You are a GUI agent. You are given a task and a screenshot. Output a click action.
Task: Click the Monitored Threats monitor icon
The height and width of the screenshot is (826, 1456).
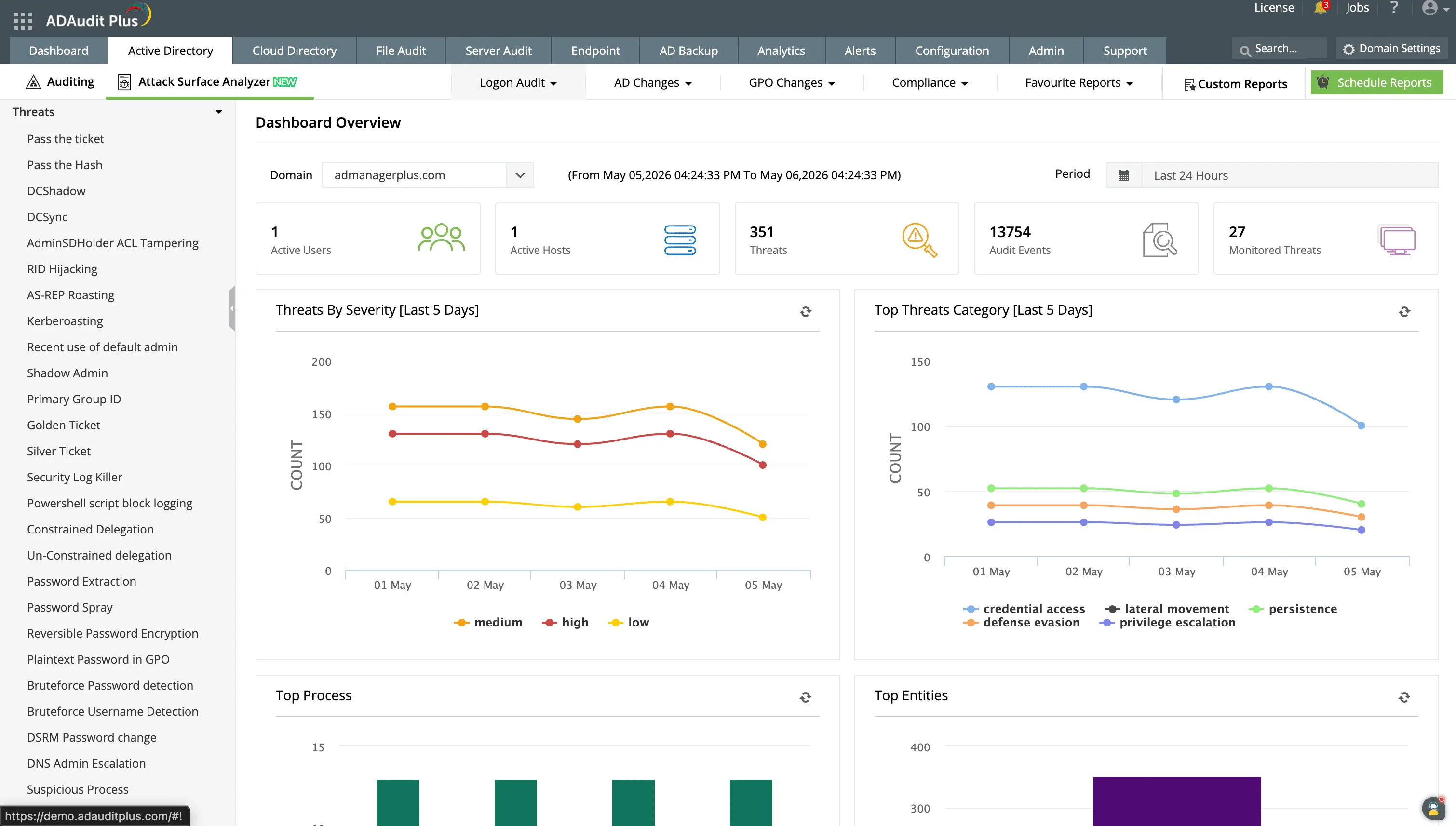[1397, 240]
